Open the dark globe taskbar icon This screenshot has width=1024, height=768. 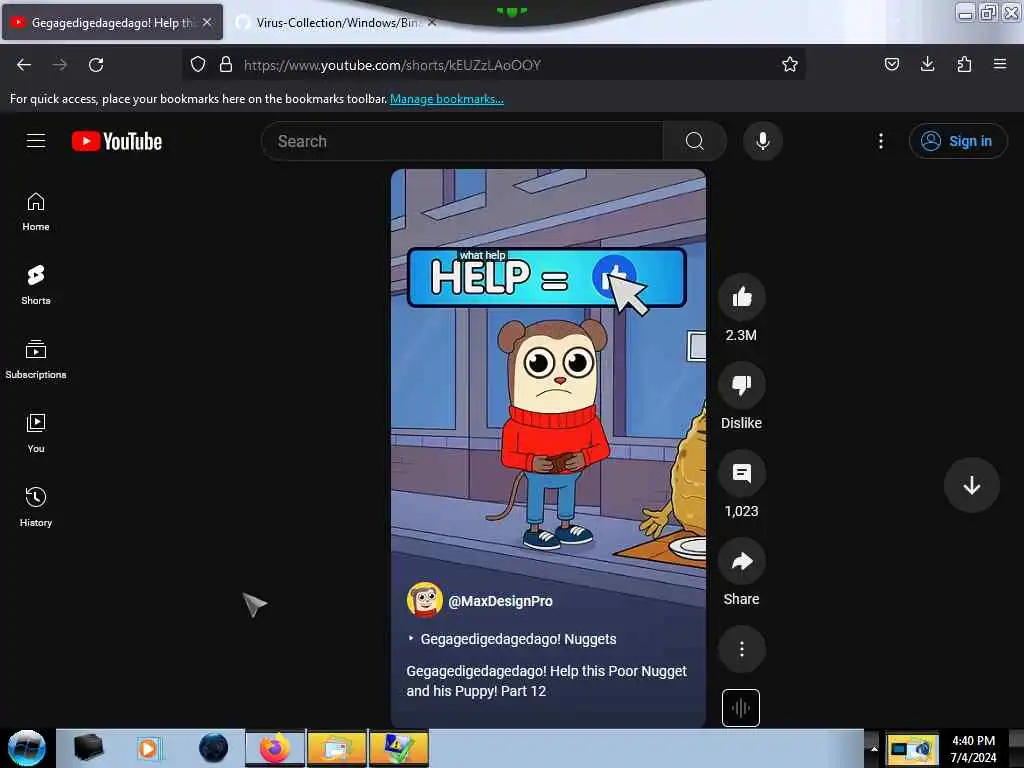click(214, 748)
